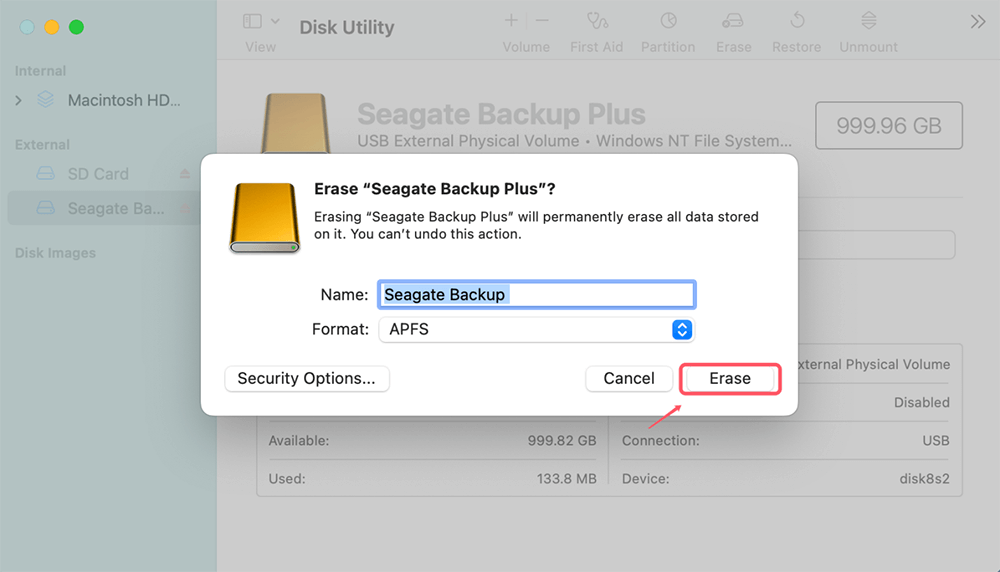This screenshot has height=572, width=1000.
Task: Open the sidebar View options menu
Action: [x=260, y=21]
